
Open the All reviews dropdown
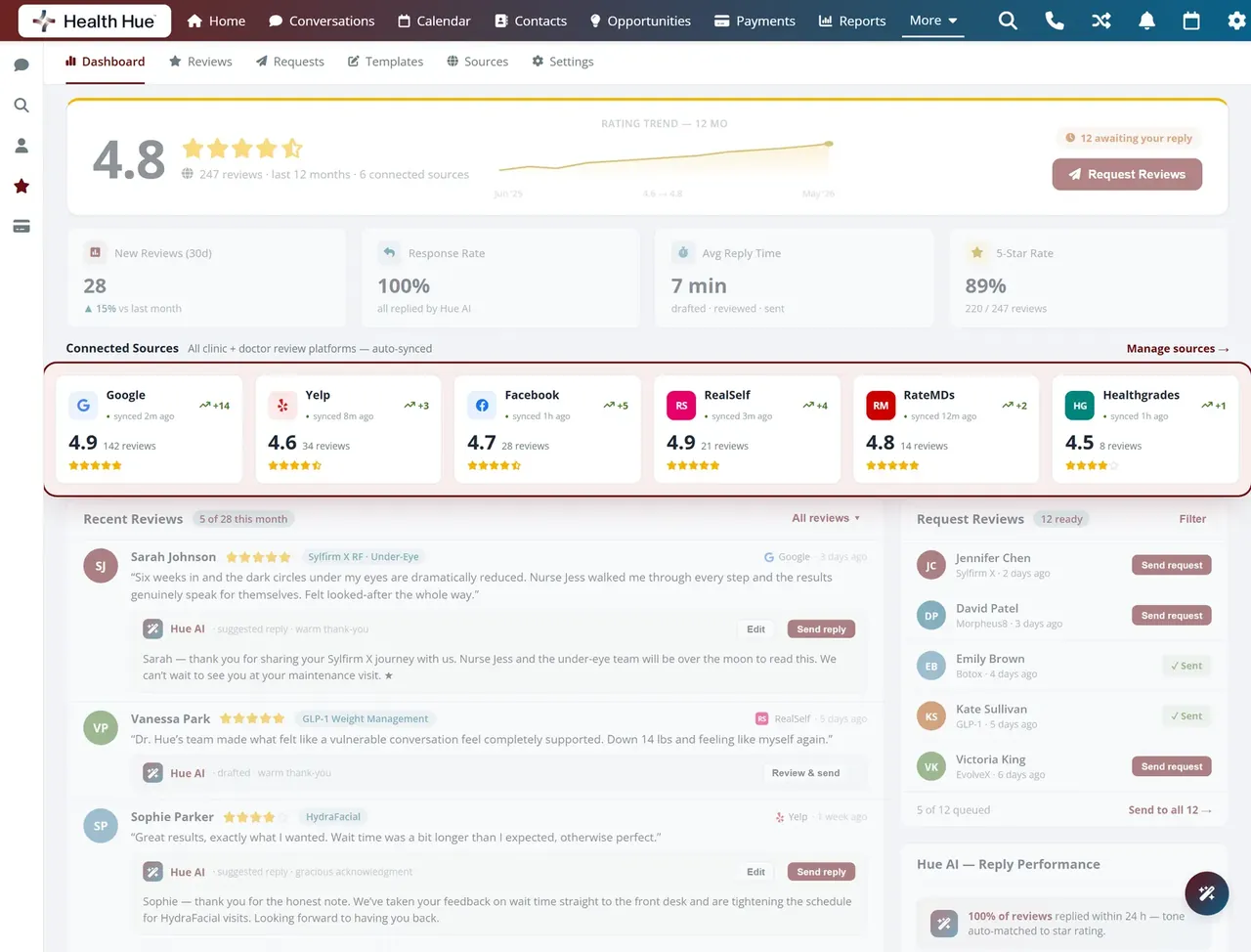[x=826, y=518]
